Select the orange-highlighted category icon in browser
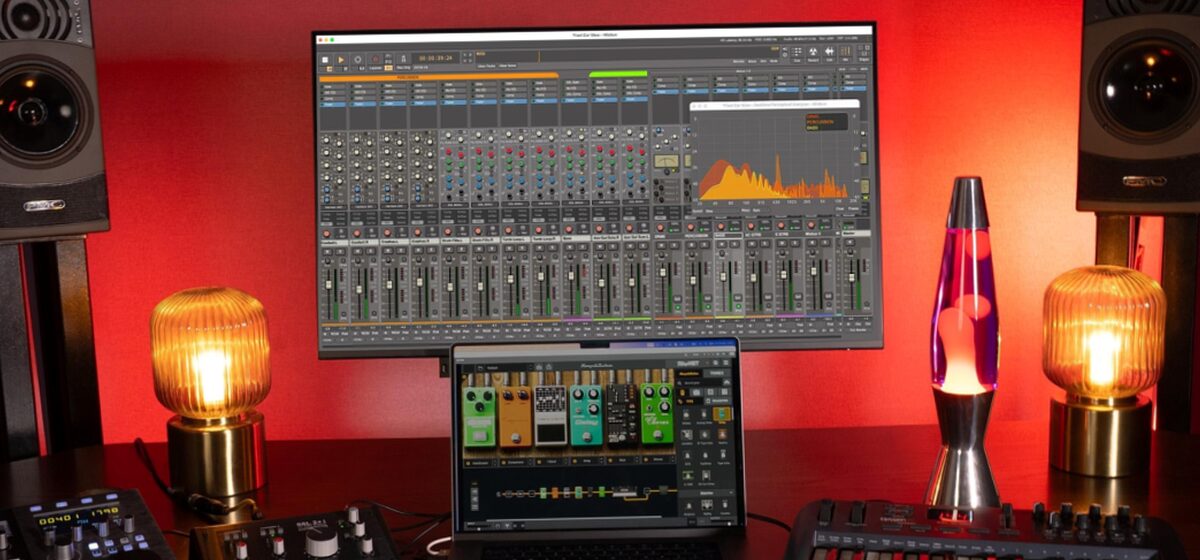 (x=682, y=392)
